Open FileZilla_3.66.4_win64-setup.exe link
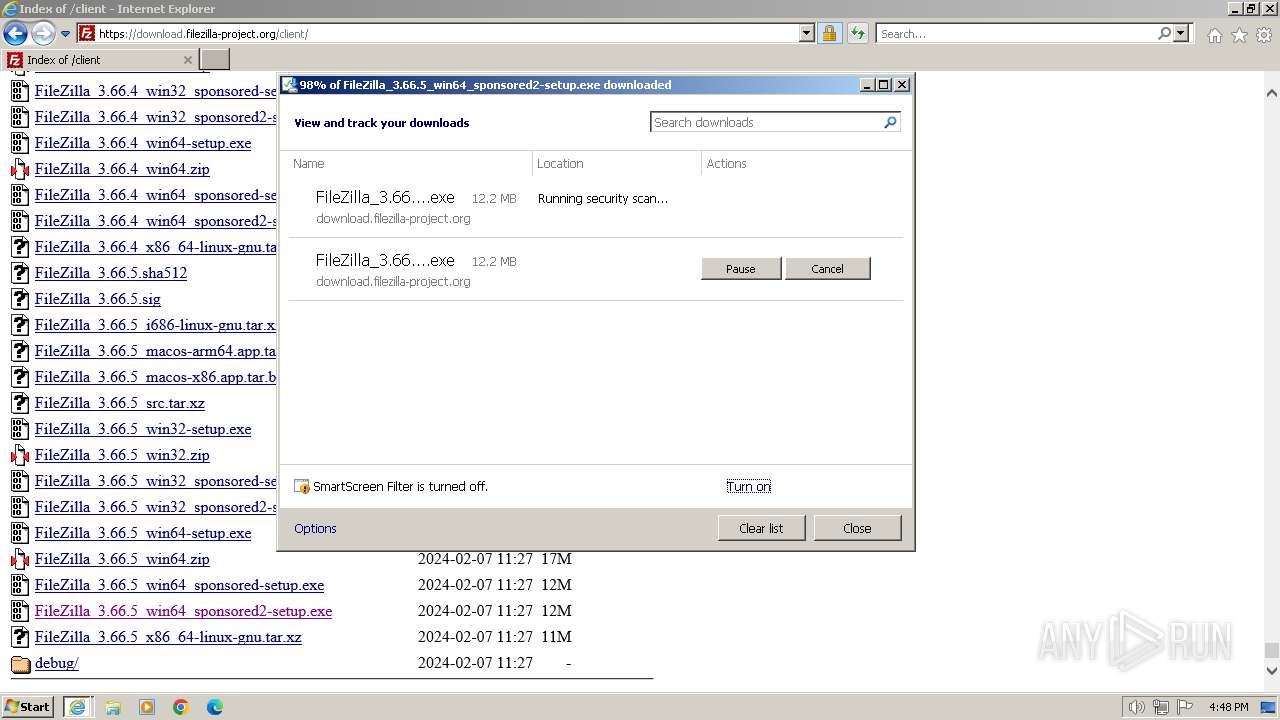Image resolution: width=1280 pixels, height=720 pixels. tap(143, 143)
